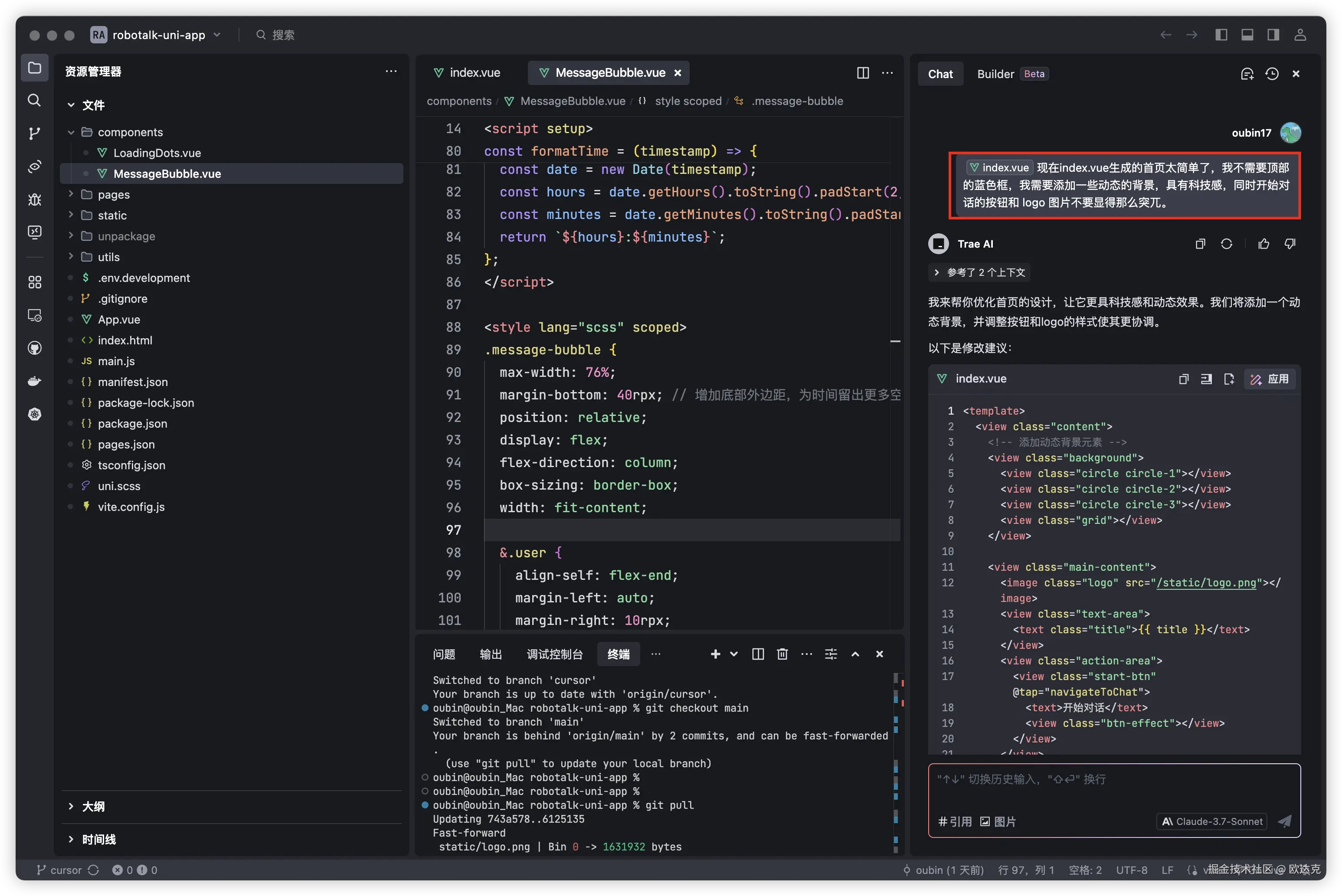Expand the 参考了 2 个上下文 disclosure
Image resolution: width=1342 pixels, height=896 pixels.
point(980,272)
